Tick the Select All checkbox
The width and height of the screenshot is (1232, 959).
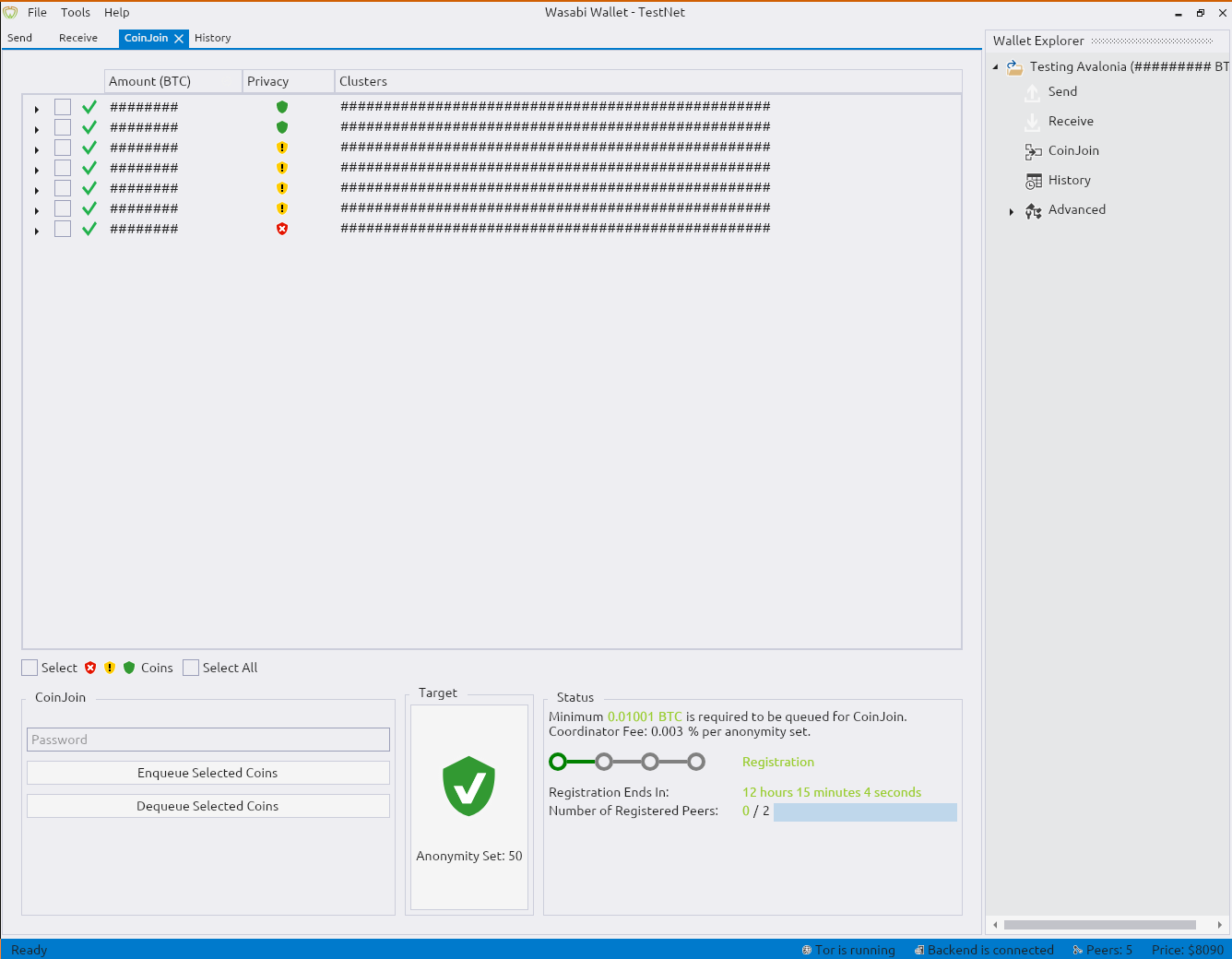[191, 668]
